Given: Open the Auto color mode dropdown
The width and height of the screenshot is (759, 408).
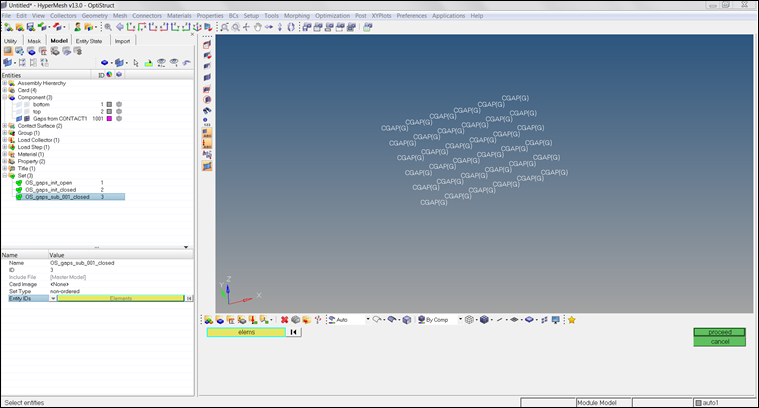Looking at the screenshot, I should (368, 319).
